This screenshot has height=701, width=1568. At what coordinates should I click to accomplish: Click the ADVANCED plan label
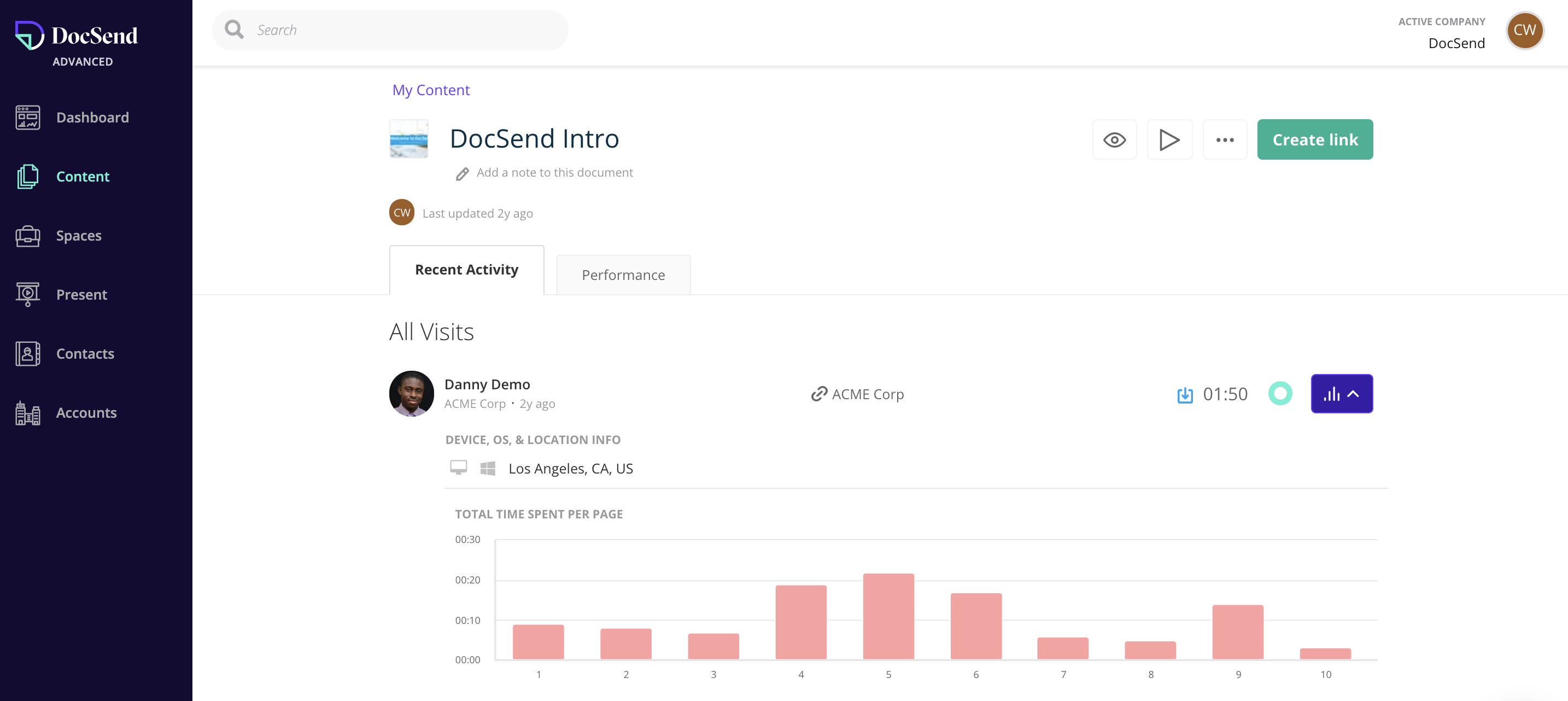(x=83, y=61)
